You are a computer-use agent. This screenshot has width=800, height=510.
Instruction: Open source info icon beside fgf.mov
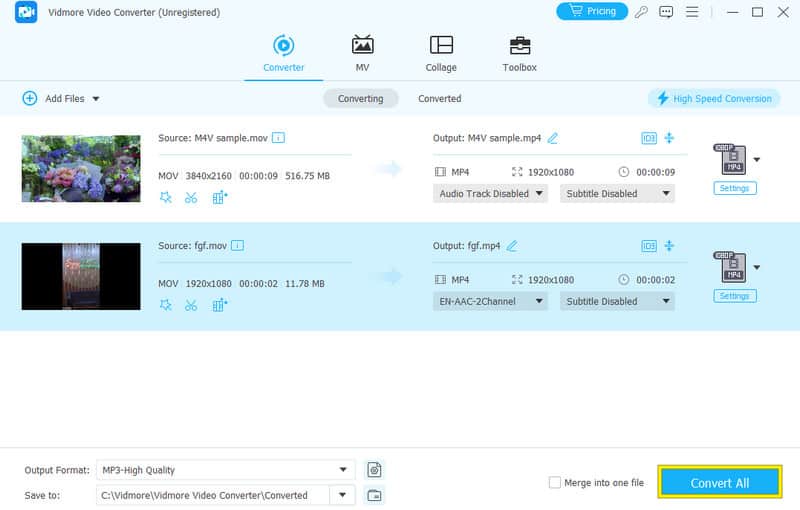pos(237,245)
